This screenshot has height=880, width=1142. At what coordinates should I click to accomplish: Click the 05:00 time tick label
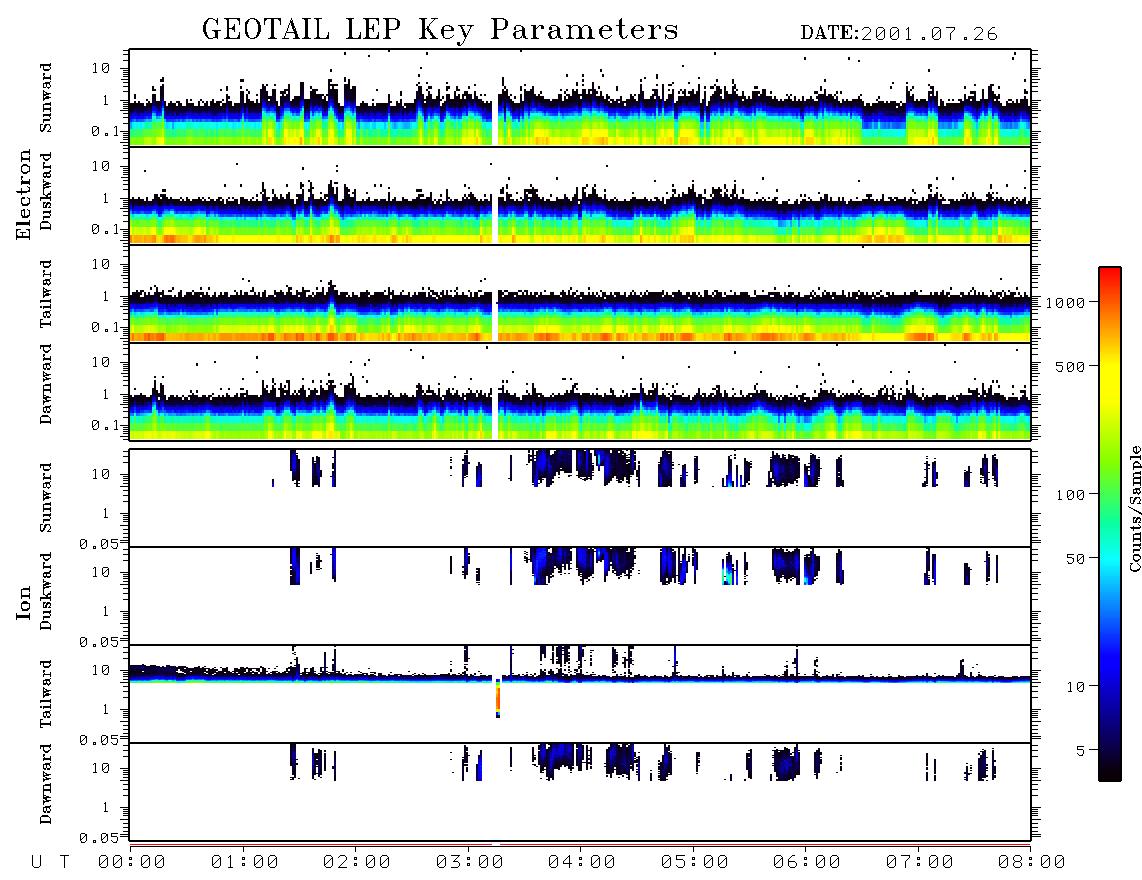coord(695,863)
